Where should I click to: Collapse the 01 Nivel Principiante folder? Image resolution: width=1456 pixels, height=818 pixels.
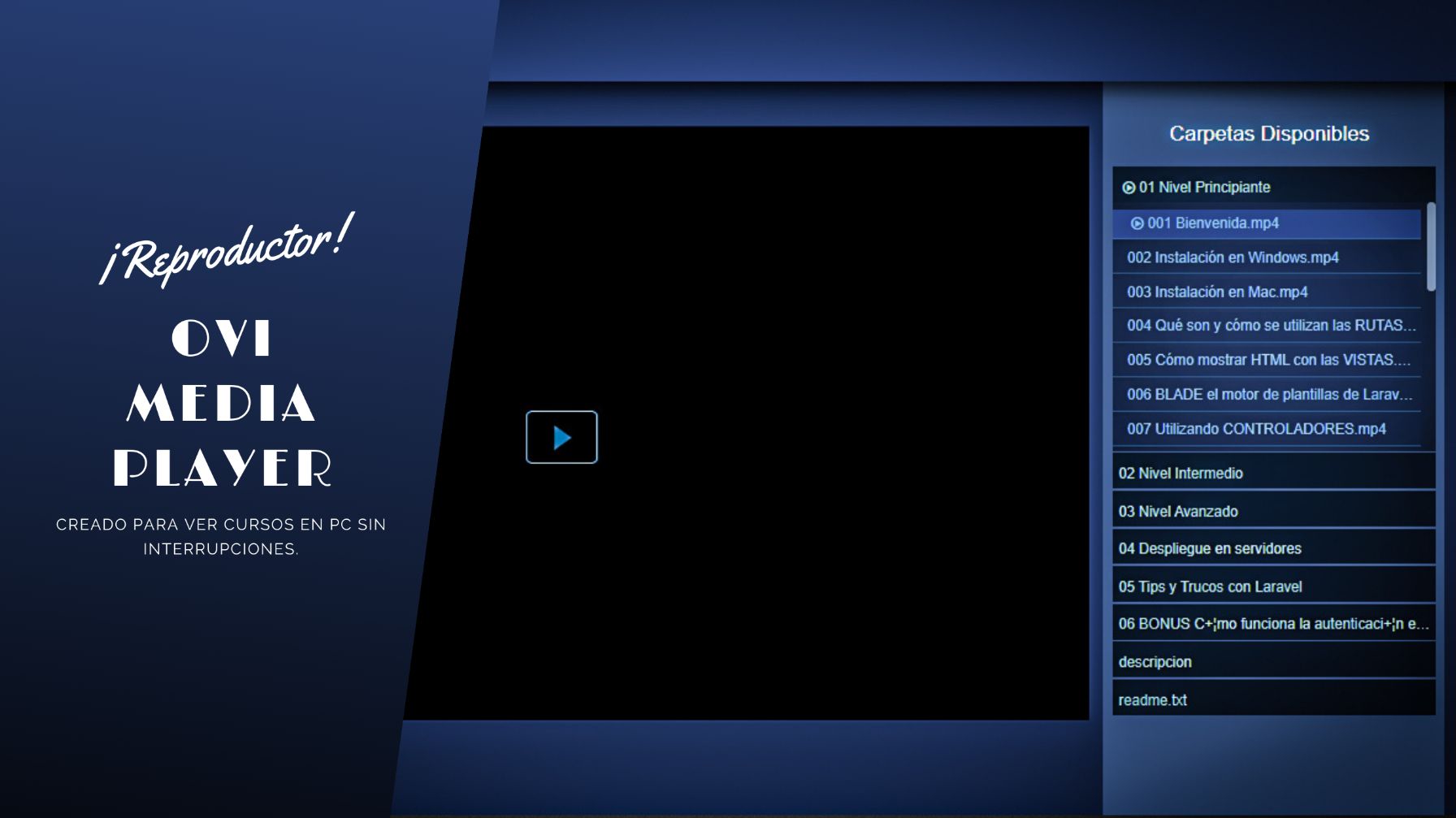[1273, 187]
